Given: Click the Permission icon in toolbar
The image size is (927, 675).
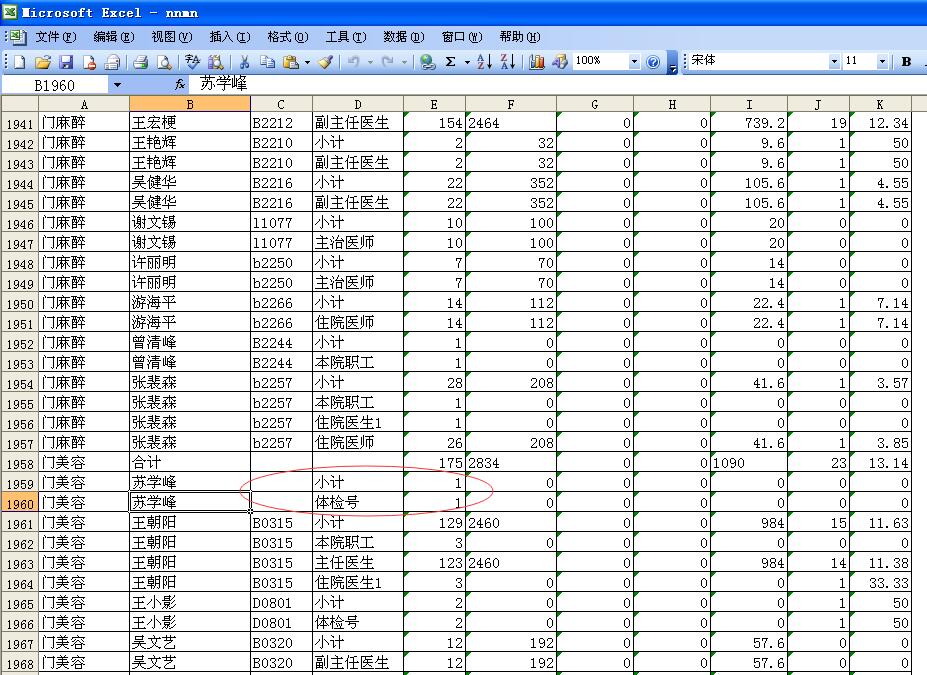Looking at the screenshot, I should coord(89,61).
